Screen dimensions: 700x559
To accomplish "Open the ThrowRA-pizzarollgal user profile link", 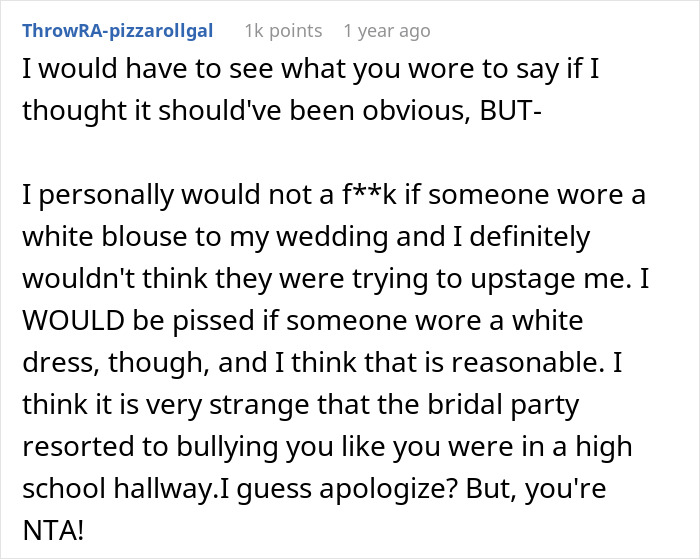I will [117, 31].
